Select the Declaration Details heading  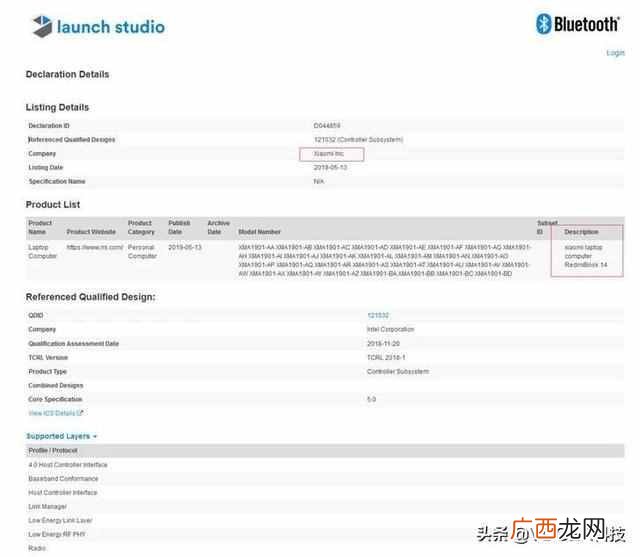pyautogui.click(x=67, y=74)
